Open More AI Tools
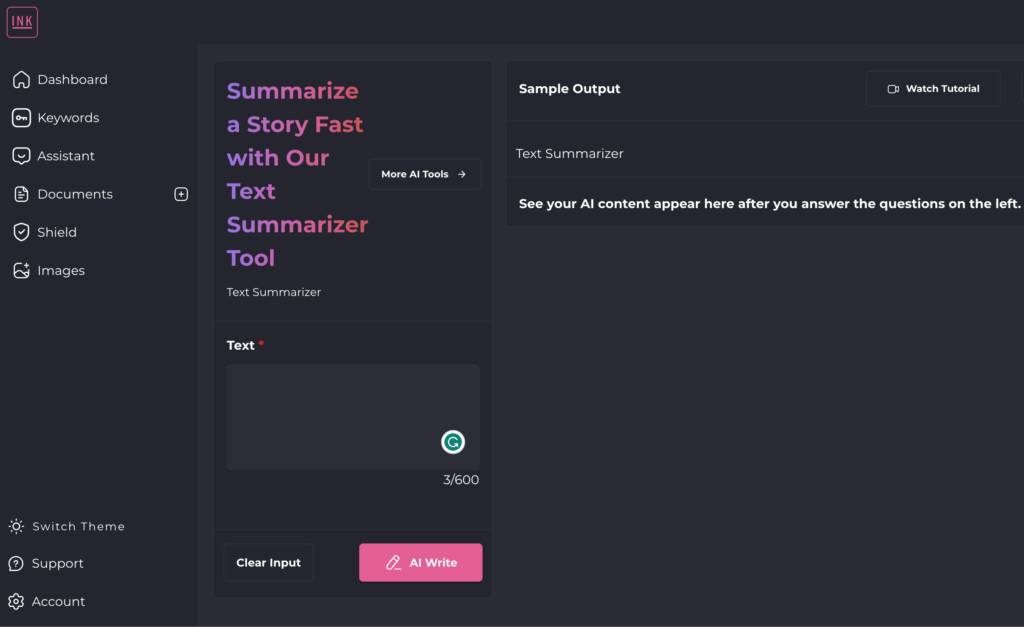The width and height of the screenshot is (1024, 627). [425, 174]
